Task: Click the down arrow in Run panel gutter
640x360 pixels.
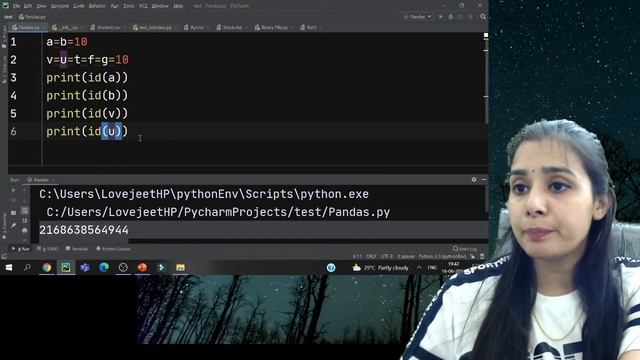Action: coord(24,200)
